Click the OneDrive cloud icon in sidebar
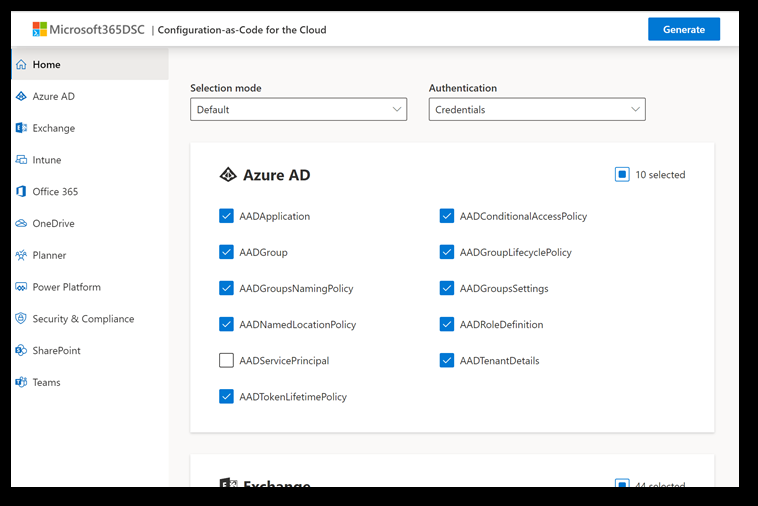 click(21, 223)
